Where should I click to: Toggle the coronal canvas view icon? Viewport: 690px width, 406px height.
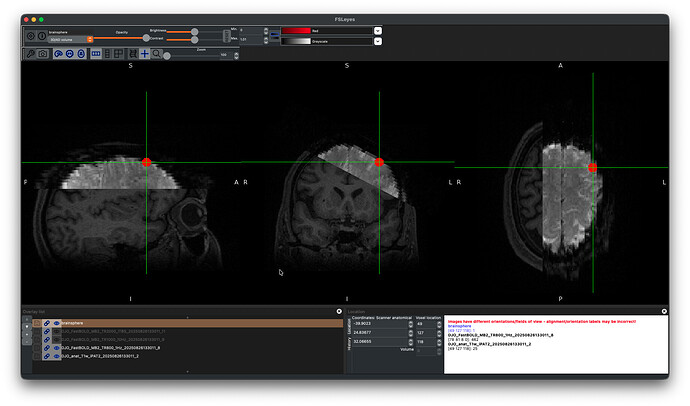point(70,53)
